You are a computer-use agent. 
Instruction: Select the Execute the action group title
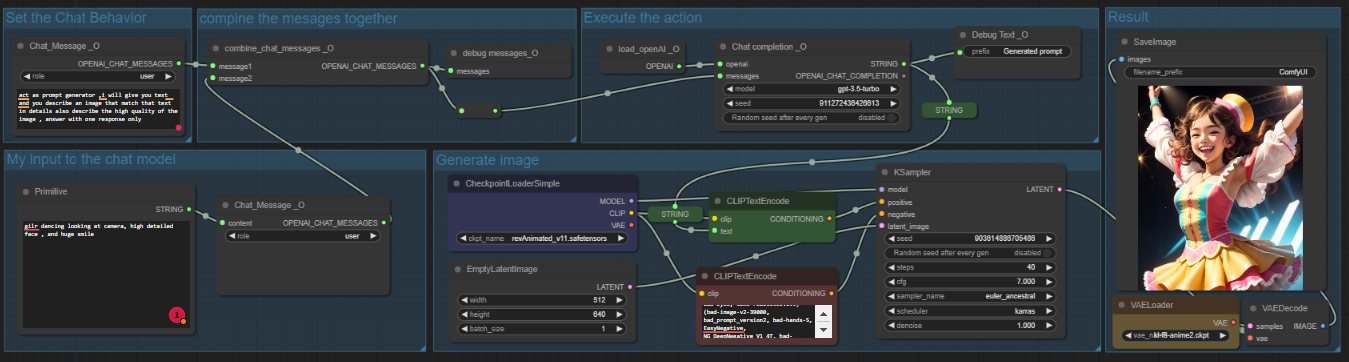pyautogui.click(x=642, y=17)
